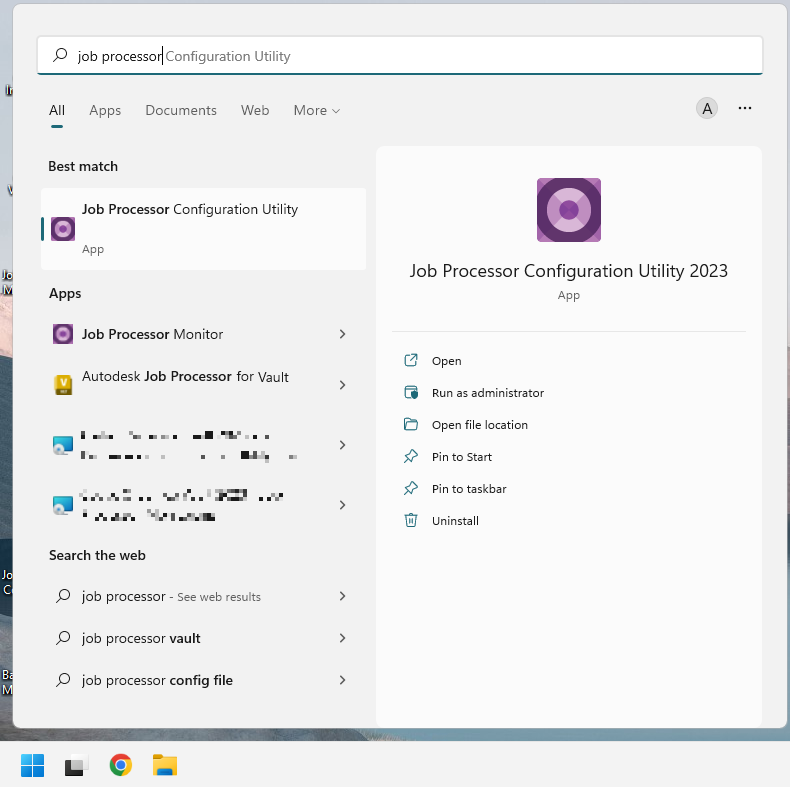Click the Pin to Start pin icon

pos(411,456)
